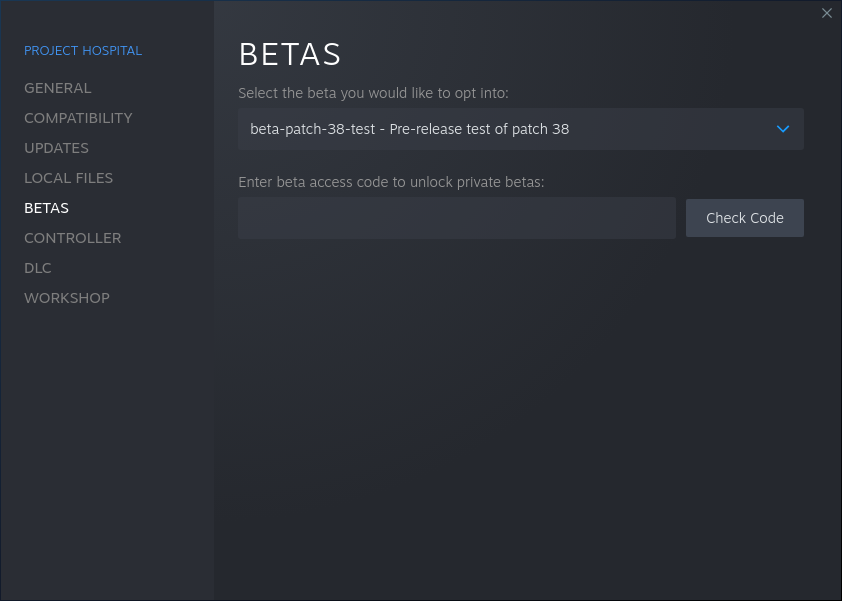Click the Project Hospital title in sidebar
842x601 pixels.
[x=83, y=50]
